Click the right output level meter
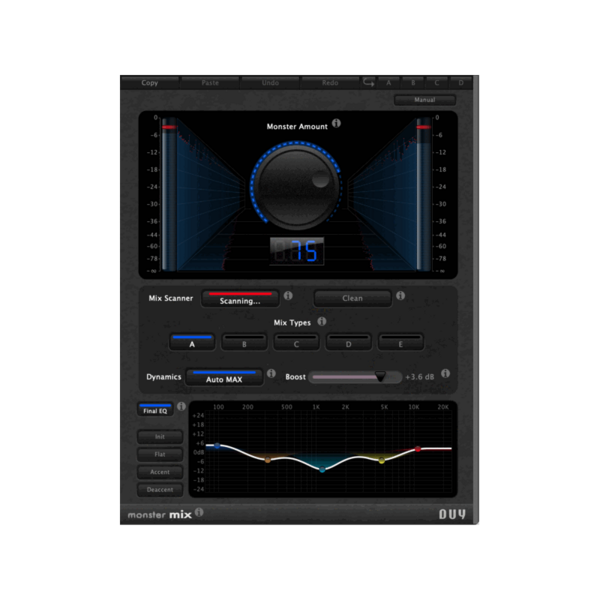Viewport: 600px width, 600px height. click(x=424, y=194)
